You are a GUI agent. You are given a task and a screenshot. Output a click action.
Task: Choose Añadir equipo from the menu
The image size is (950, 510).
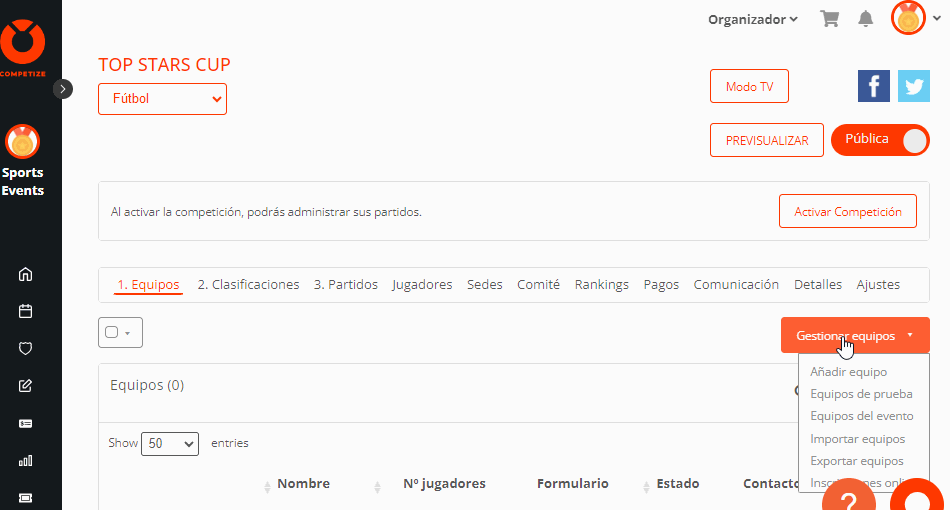point(848,372)
